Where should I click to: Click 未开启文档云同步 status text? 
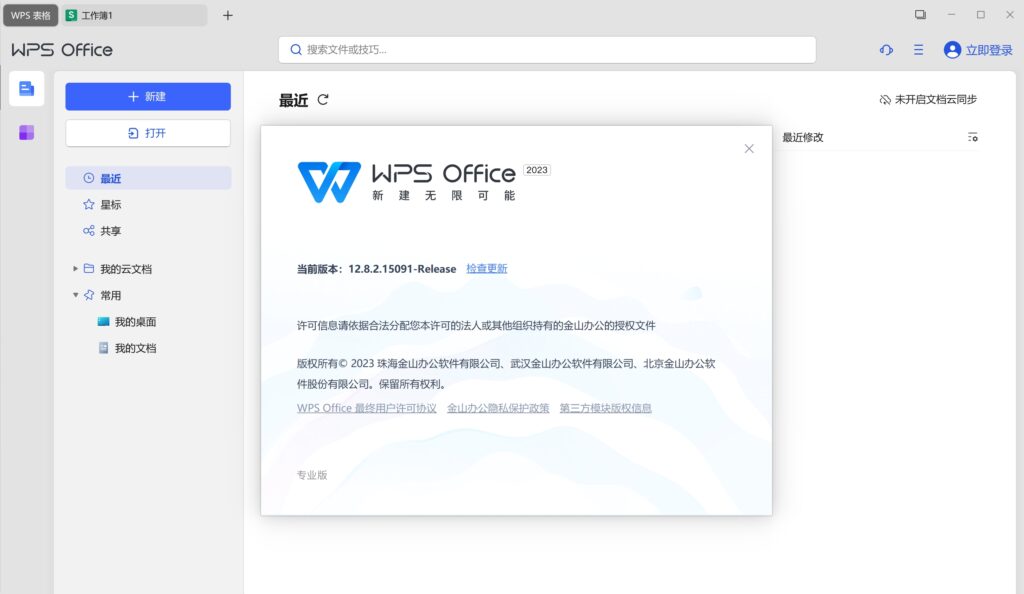point(936,99)
